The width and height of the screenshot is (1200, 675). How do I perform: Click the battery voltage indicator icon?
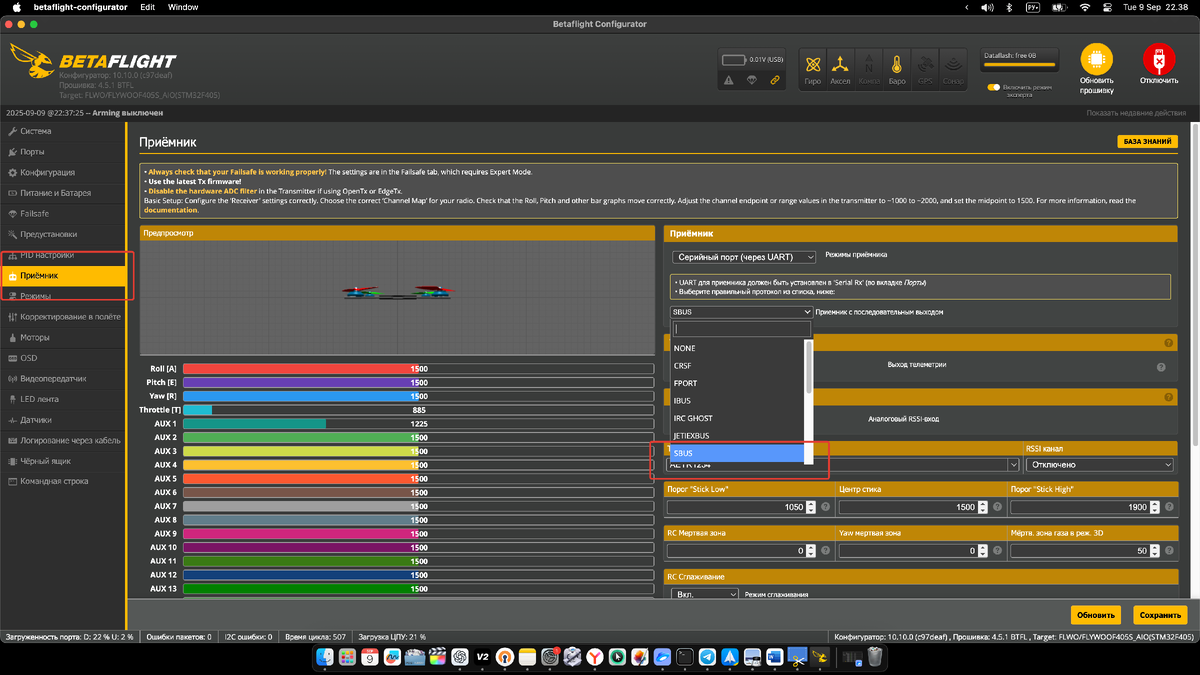[734, 60]
